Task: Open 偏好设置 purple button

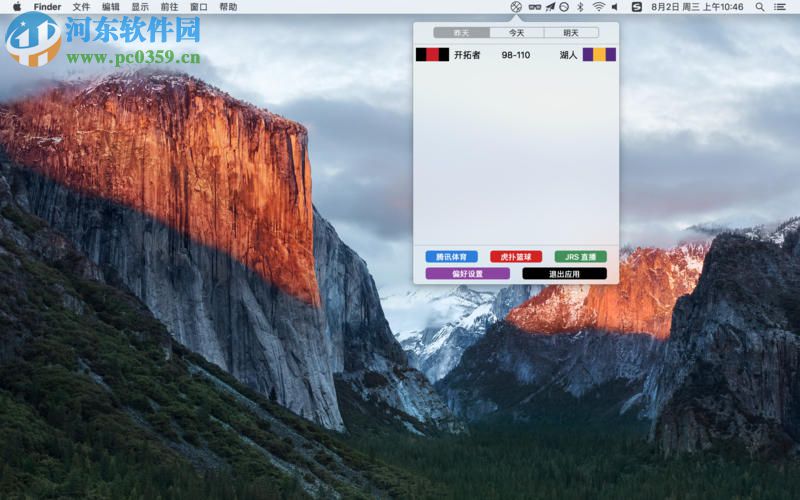Action: click(467, 273)
